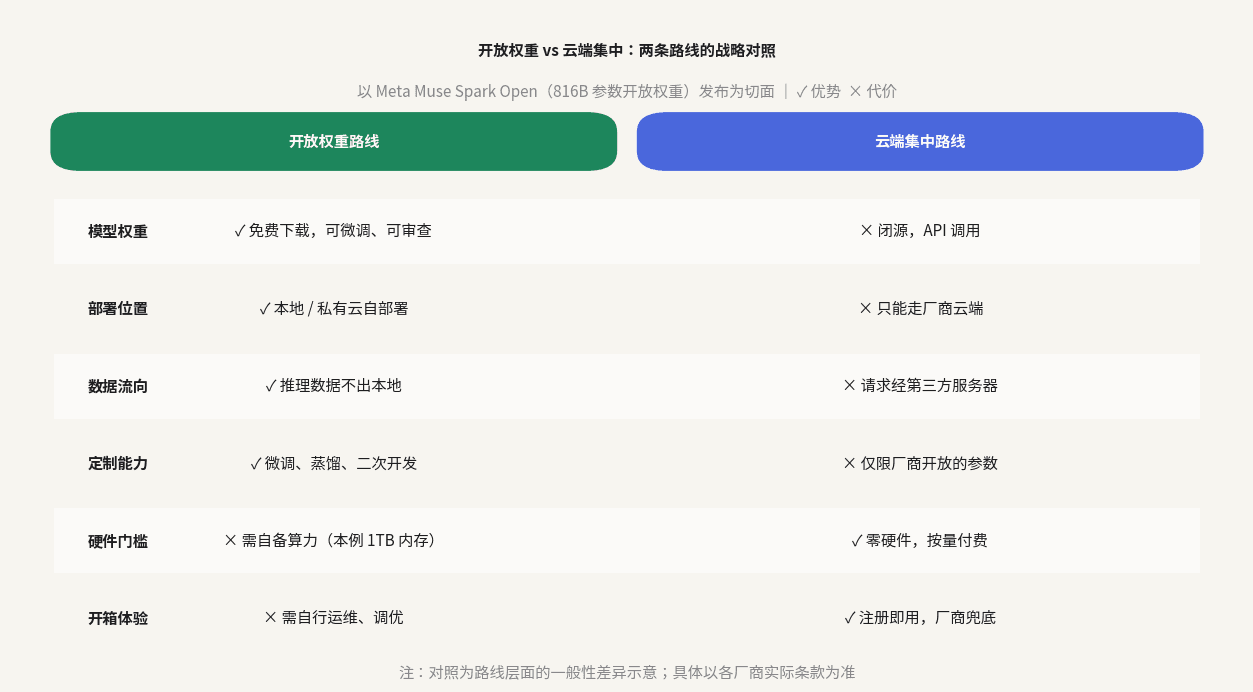Click the cell "闭源，API 调用"

[920, 231]
